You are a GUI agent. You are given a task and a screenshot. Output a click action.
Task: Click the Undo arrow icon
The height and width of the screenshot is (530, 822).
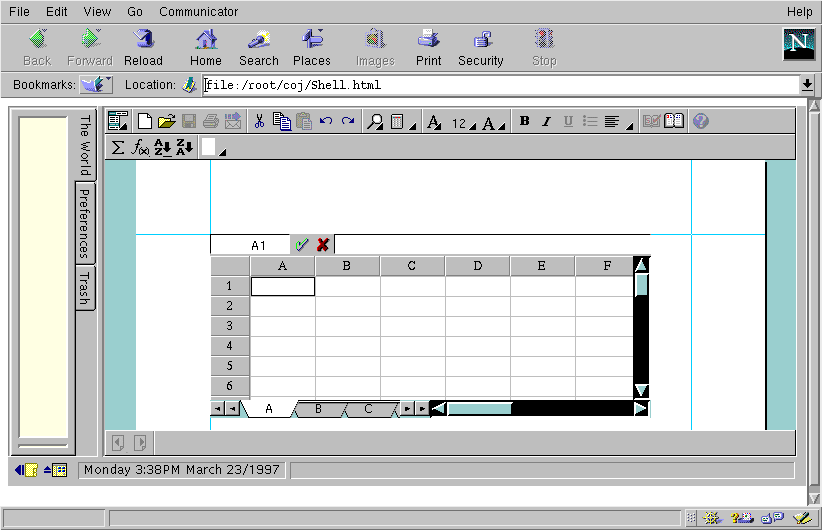tap(326, 121)
